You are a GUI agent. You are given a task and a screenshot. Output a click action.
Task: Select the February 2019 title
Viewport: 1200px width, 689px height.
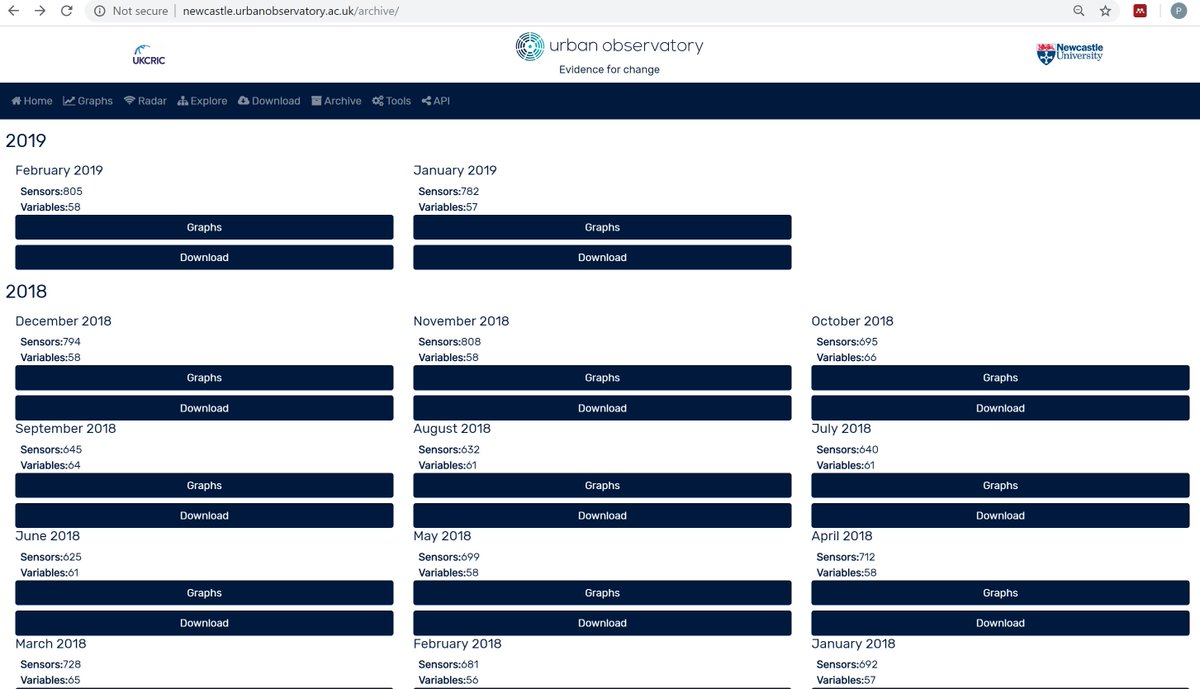pos(59,171)
